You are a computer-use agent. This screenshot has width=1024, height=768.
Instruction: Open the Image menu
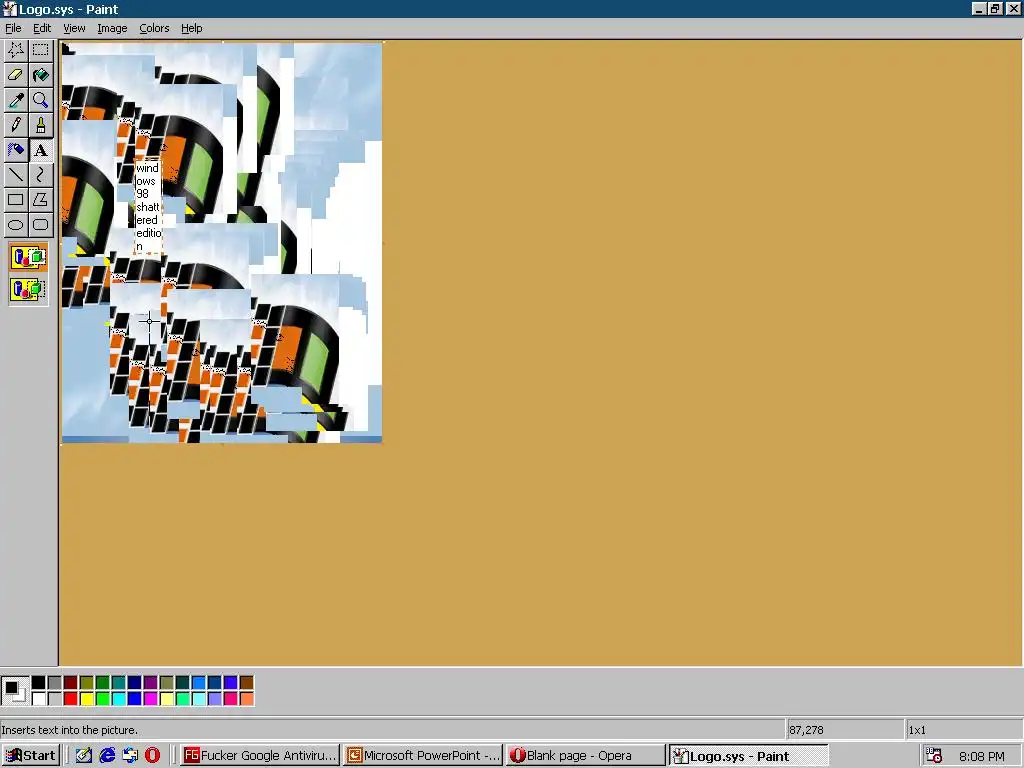pos(112,28)
